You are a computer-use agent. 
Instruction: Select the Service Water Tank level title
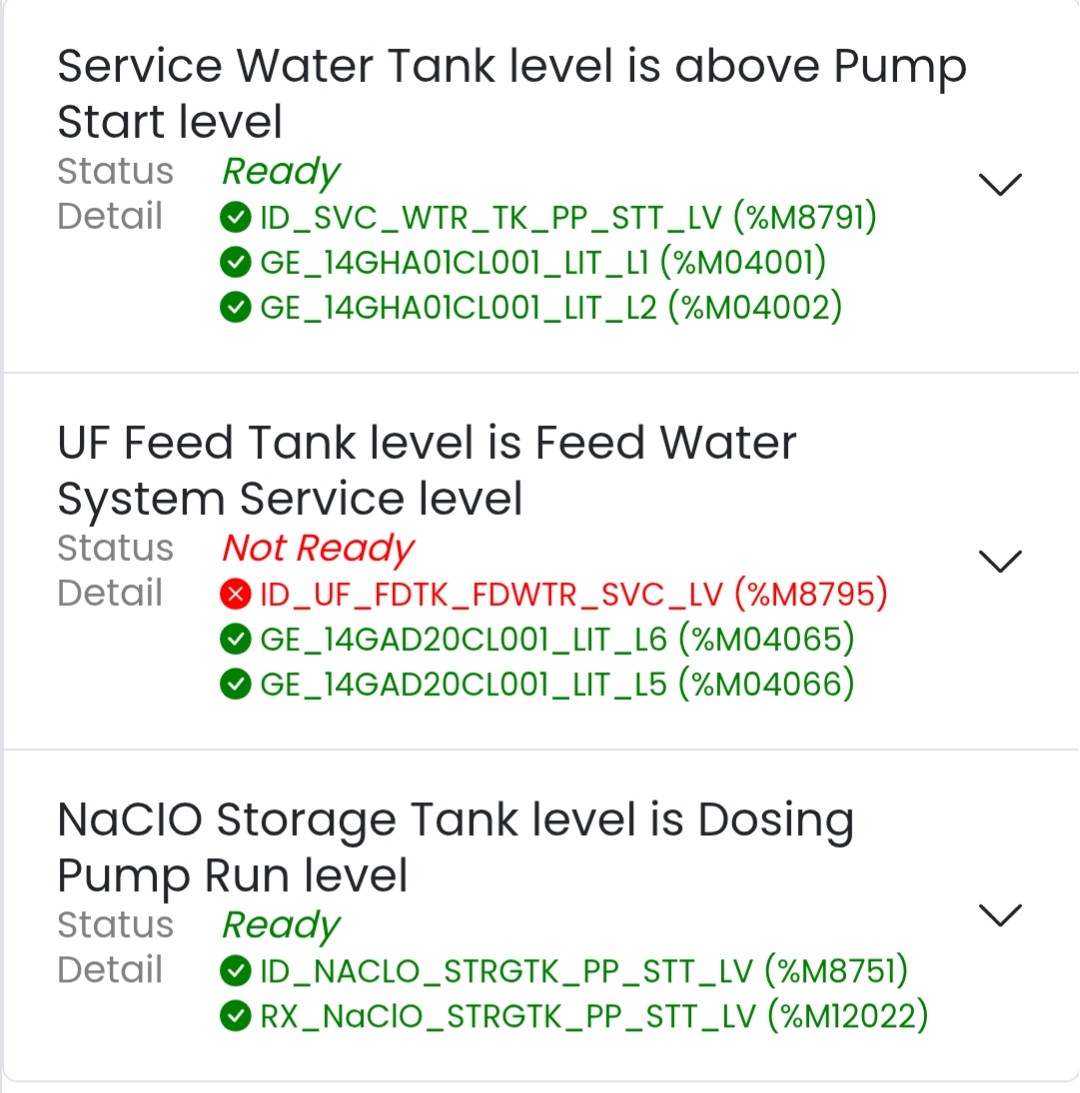coord(511,94)
